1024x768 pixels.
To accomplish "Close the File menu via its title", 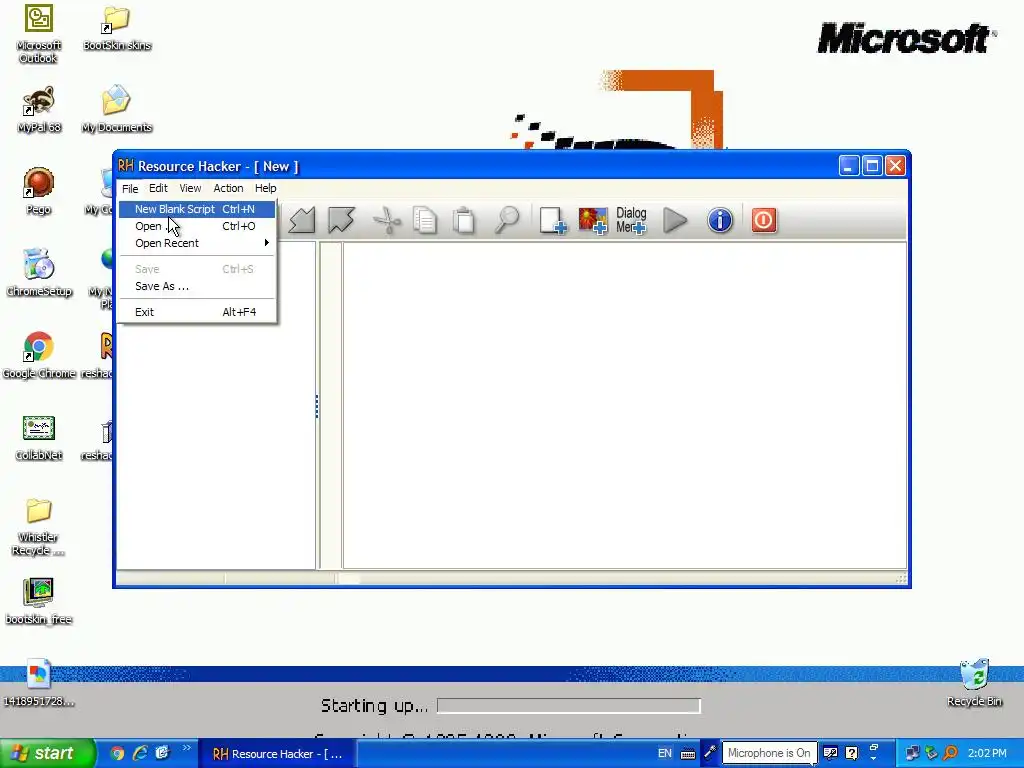I will click(x=130, y=189).
